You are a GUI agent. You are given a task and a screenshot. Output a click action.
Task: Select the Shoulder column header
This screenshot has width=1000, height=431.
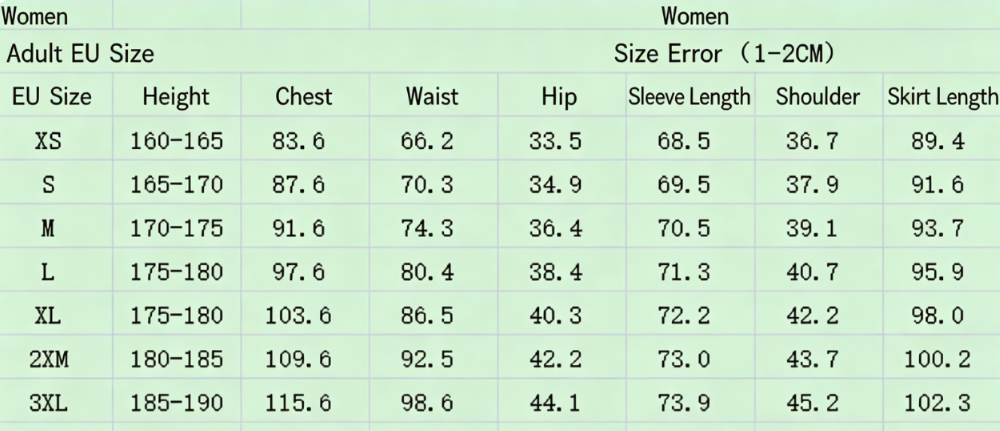pyautogui.click(x=818, y=97)
